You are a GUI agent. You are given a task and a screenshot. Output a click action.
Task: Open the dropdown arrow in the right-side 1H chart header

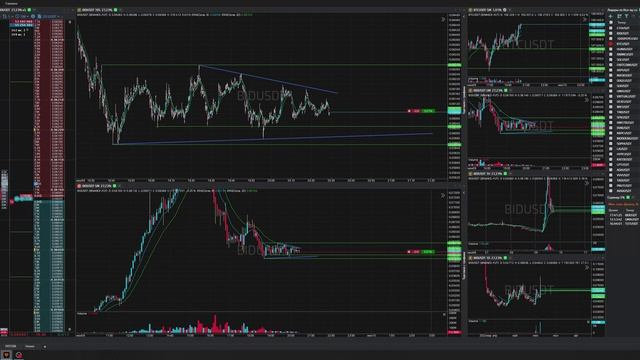click(511, 173)
